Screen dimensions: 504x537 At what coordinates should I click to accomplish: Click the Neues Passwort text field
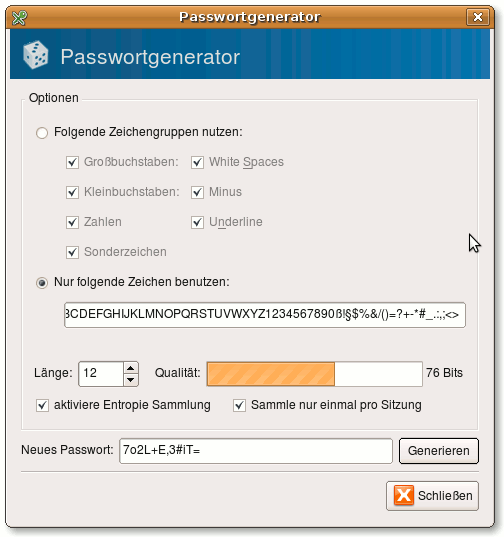256,451
